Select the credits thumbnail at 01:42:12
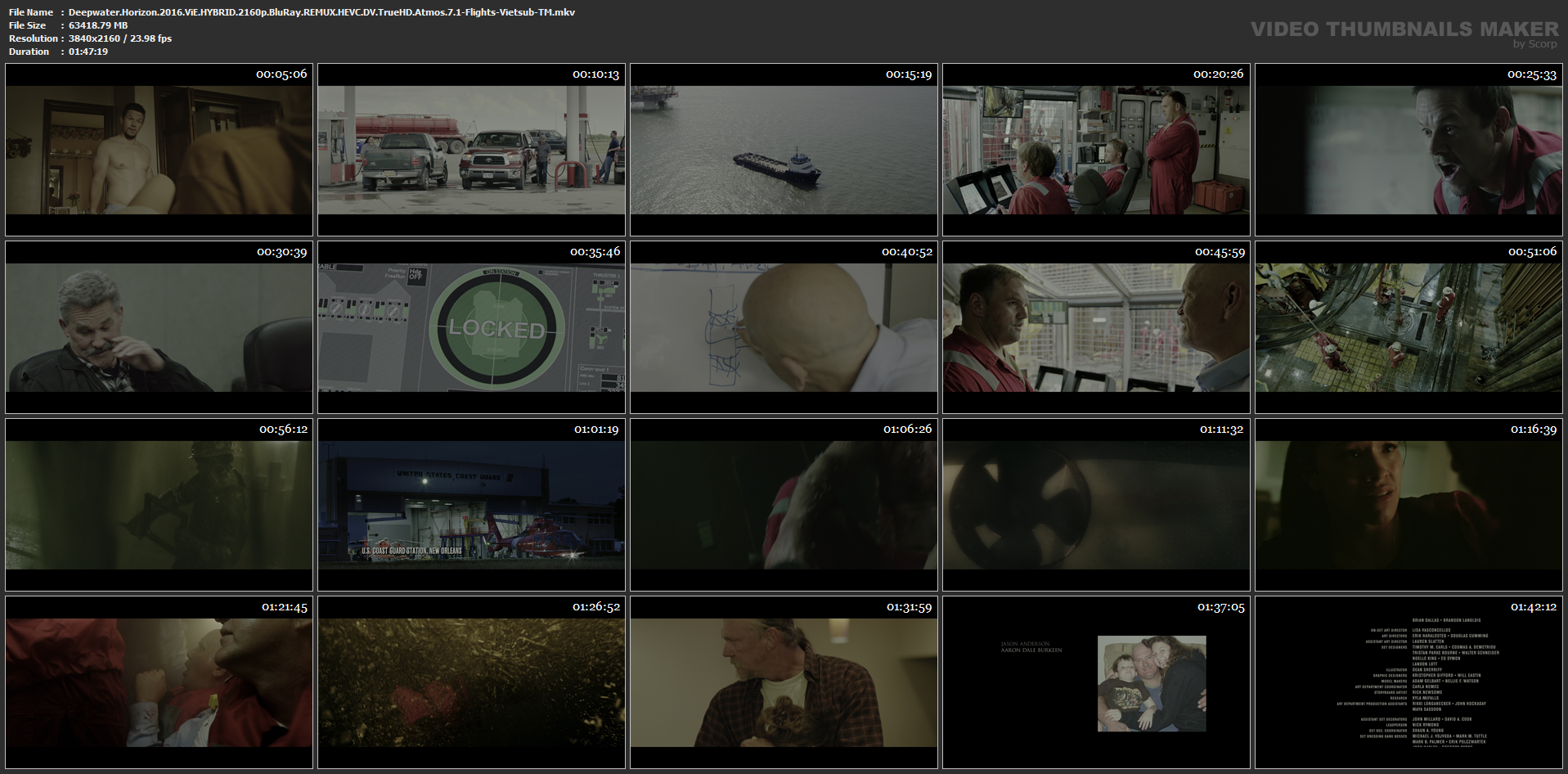1568x774 pixels. tap(1409, 682)
